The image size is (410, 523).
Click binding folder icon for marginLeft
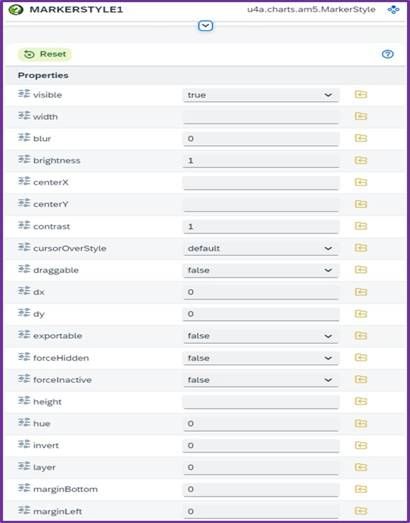(x=361, y=510)
